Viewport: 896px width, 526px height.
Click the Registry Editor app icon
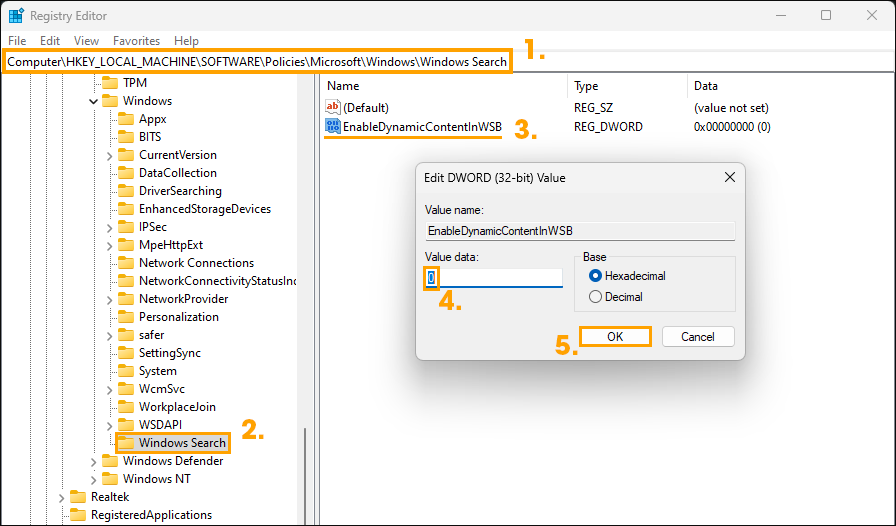16,15
